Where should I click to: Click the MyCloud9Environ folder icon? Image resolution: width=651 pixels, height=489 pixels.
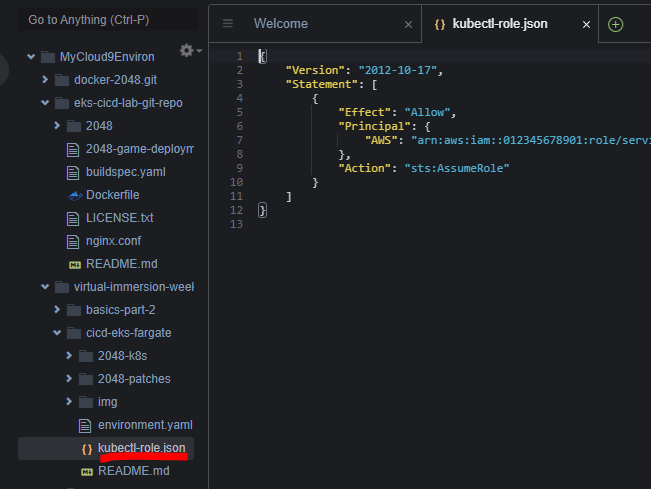pos(48,57)
